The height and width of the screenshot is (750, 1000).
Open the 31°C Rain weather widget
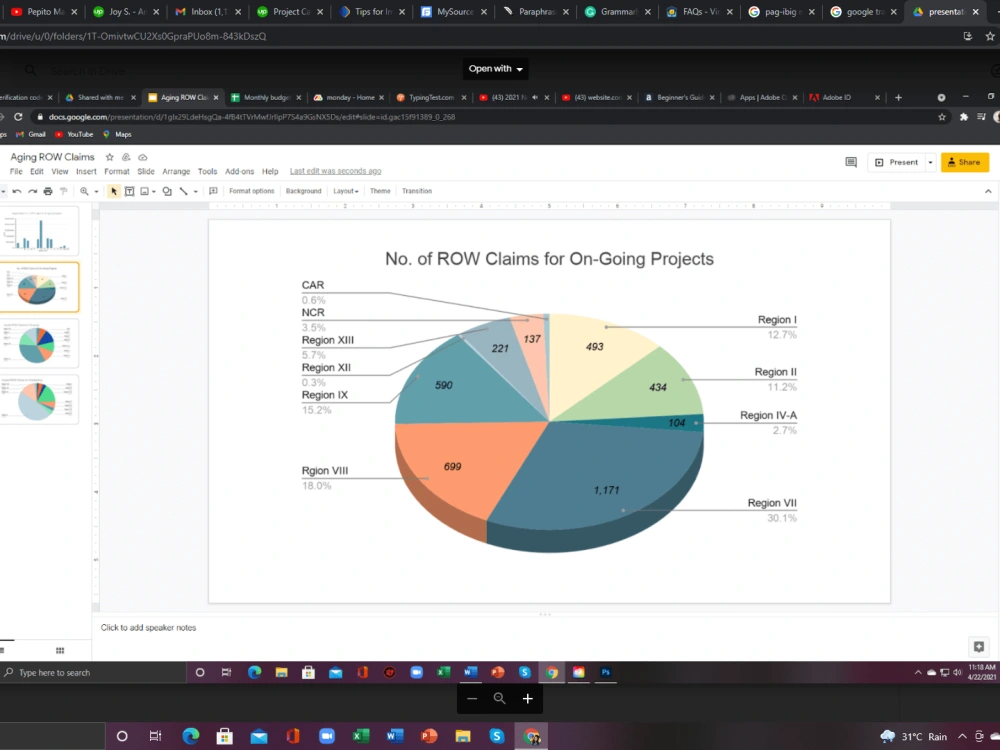913,737
